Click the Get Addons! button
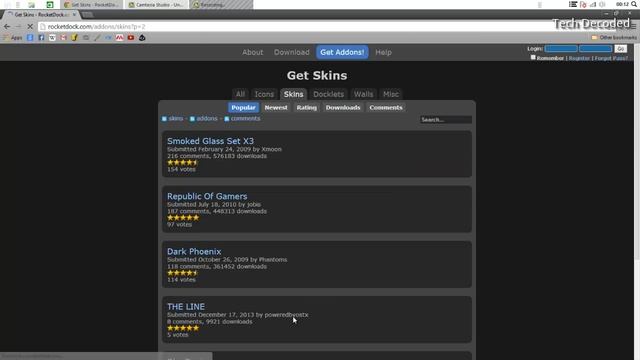This screenshot has height=360, width=640. [342, 52]
